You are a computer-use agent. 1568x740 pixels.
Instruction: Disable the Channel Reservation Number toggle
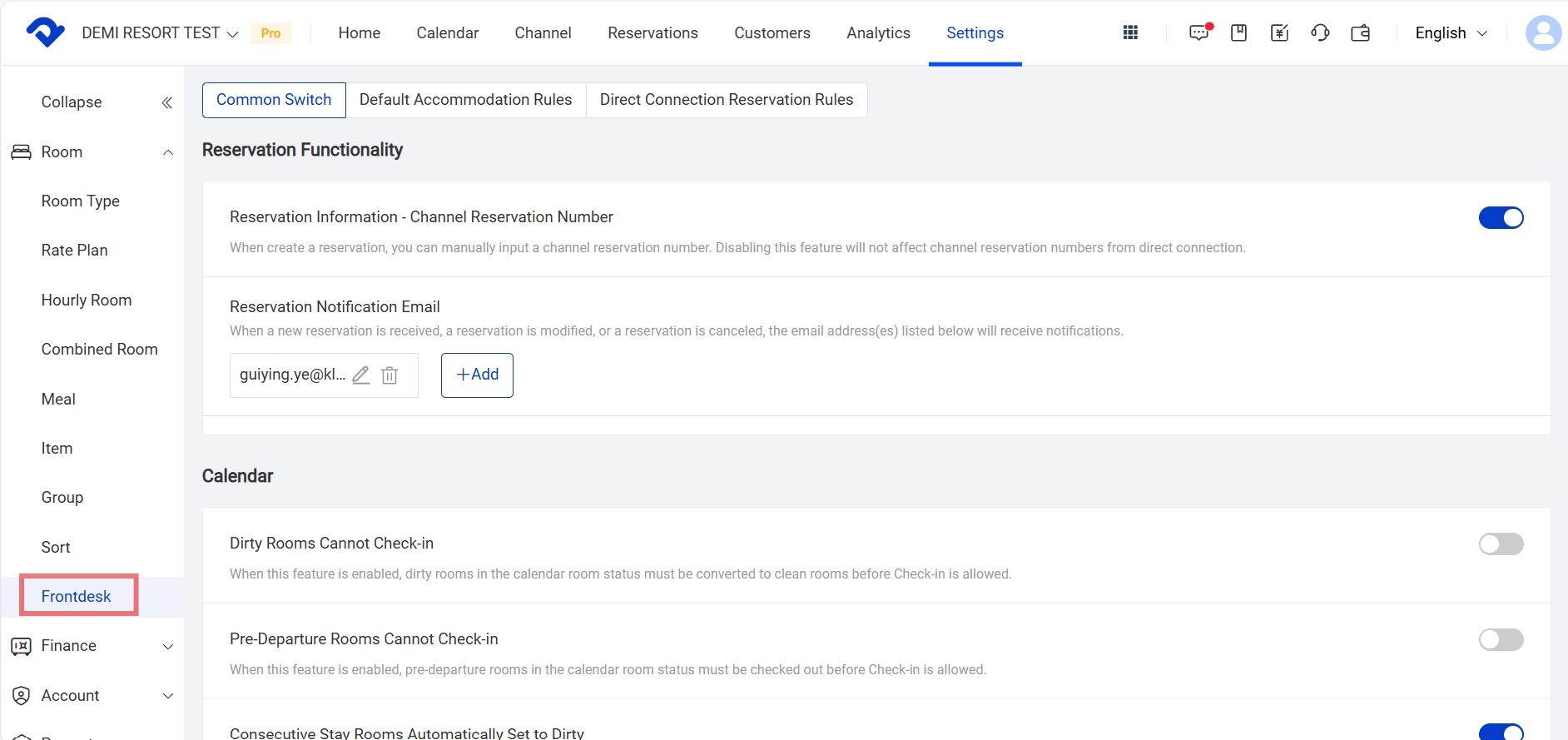point(1501,217)
